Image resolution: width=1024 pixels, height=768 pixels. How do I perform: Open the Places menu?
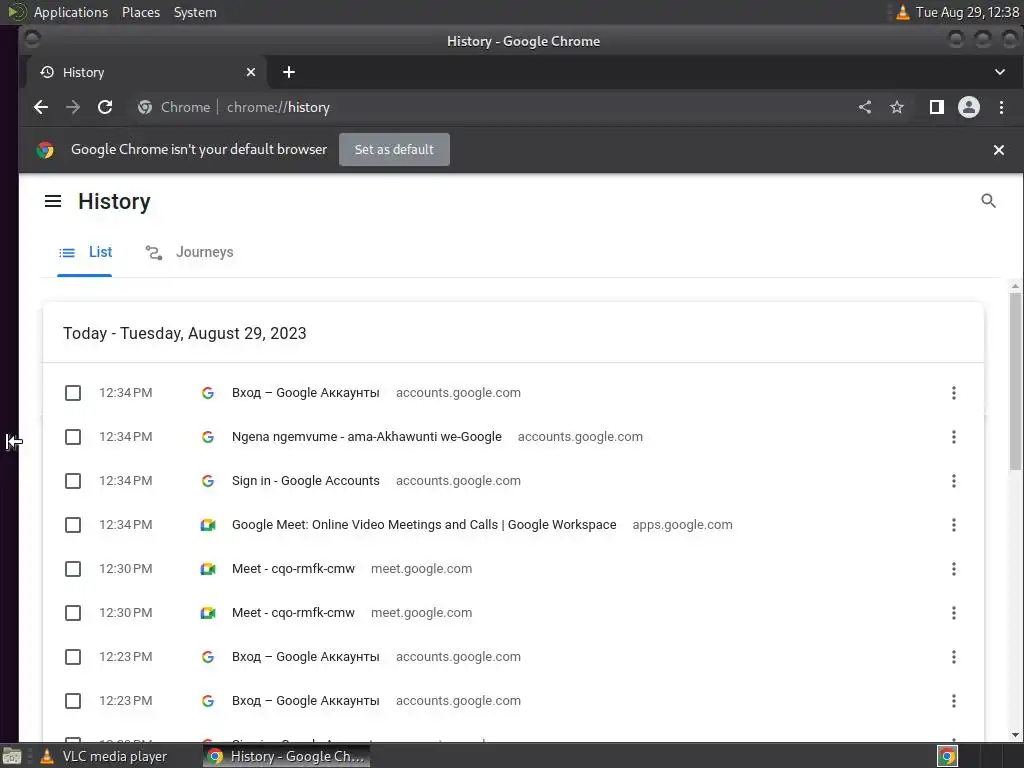click(x=141, y=12)
